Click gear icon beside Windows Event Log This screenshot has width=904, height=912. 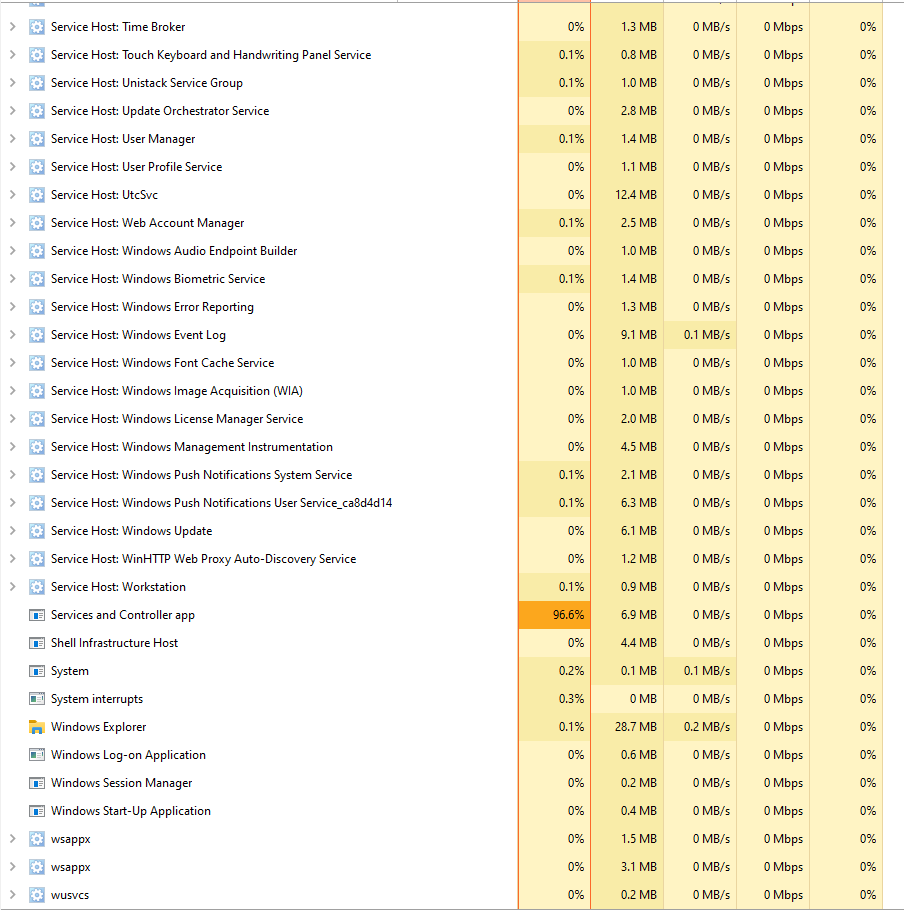point(37,334)
